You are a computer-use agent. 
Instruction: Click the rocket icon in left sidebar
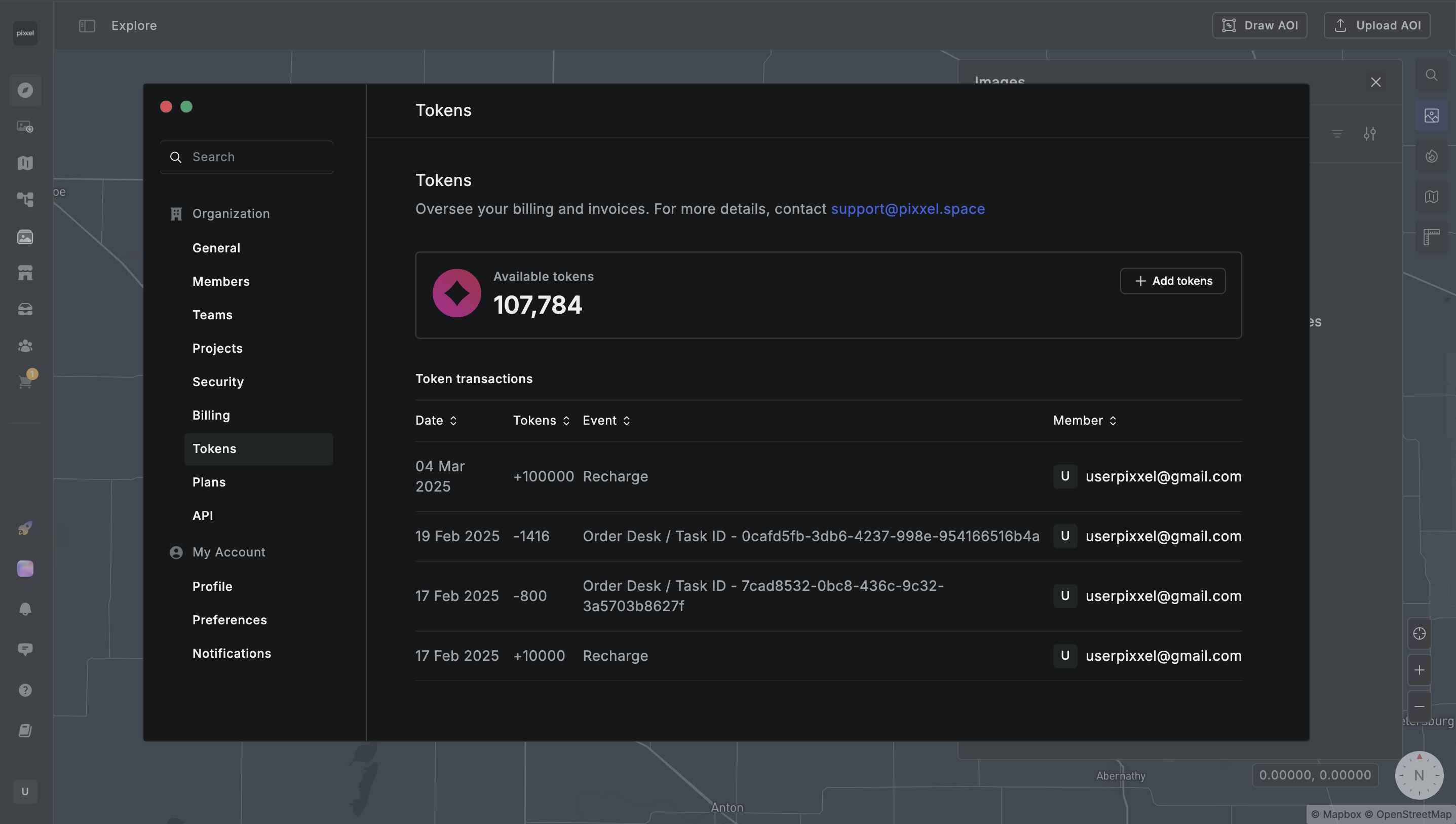pyautogui.click(x=25, y=528)
